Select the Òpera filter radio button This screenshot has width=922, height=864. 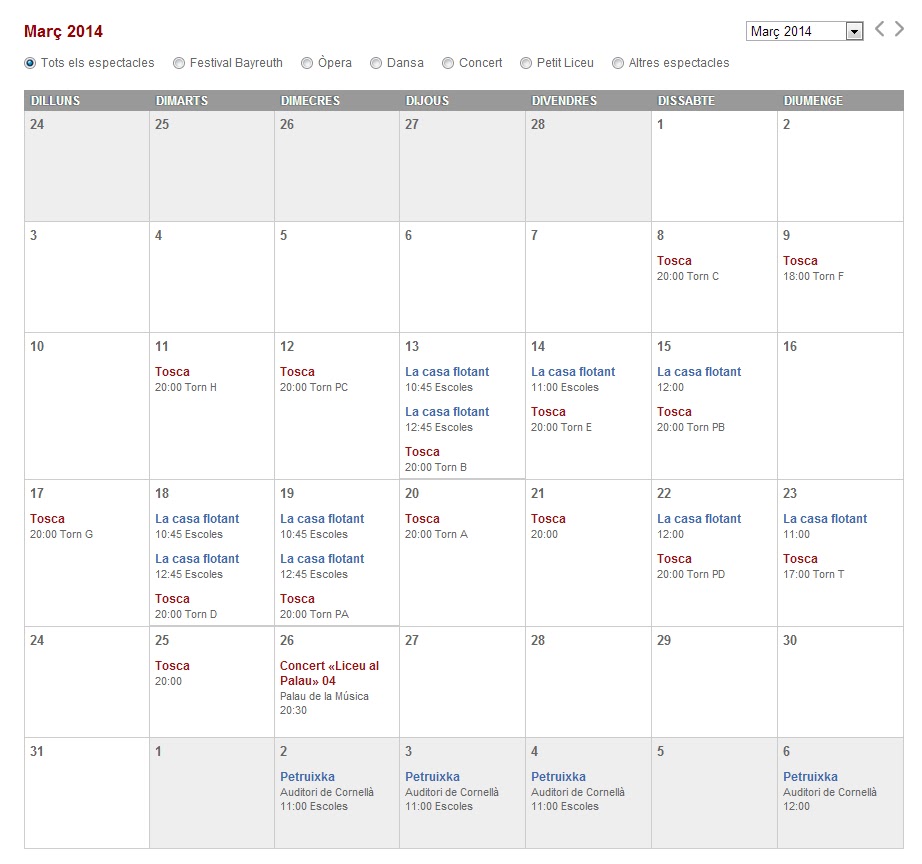307,63
